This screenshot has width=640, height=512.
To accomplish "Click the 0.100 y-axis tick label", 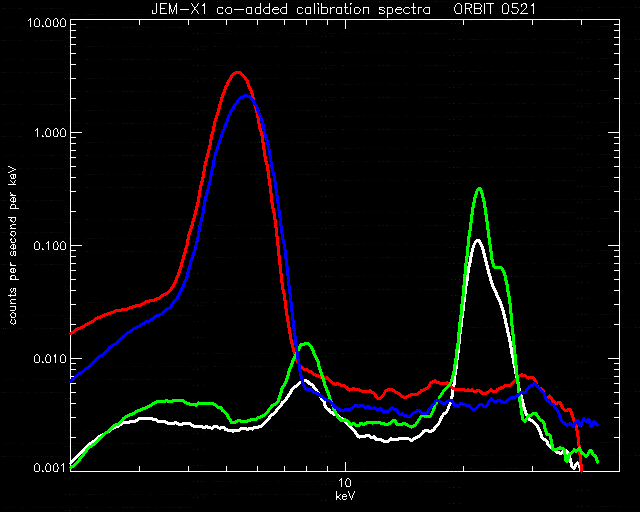I will 50,246.
